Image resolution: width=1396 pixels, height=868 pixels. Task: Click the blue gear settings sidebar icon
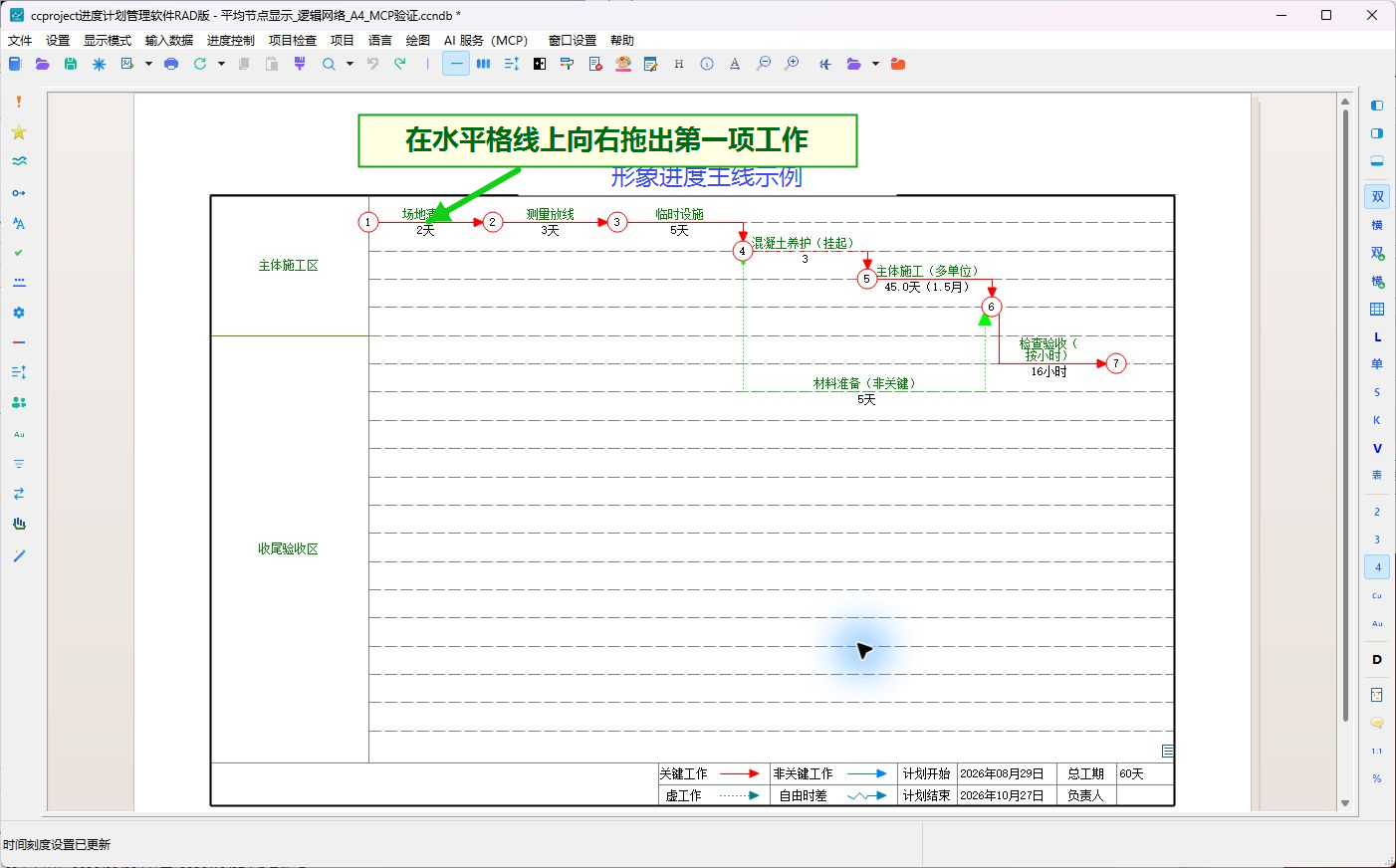coord(19,313)
